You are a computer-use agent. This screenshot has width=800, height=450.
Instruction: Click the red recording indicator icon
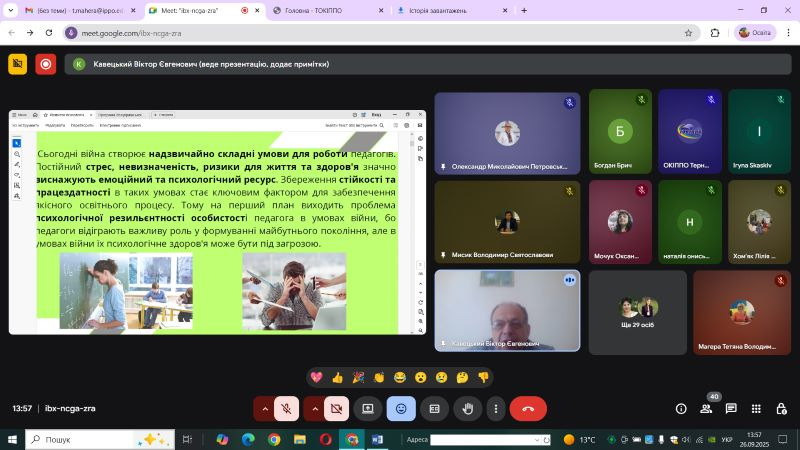45,64
